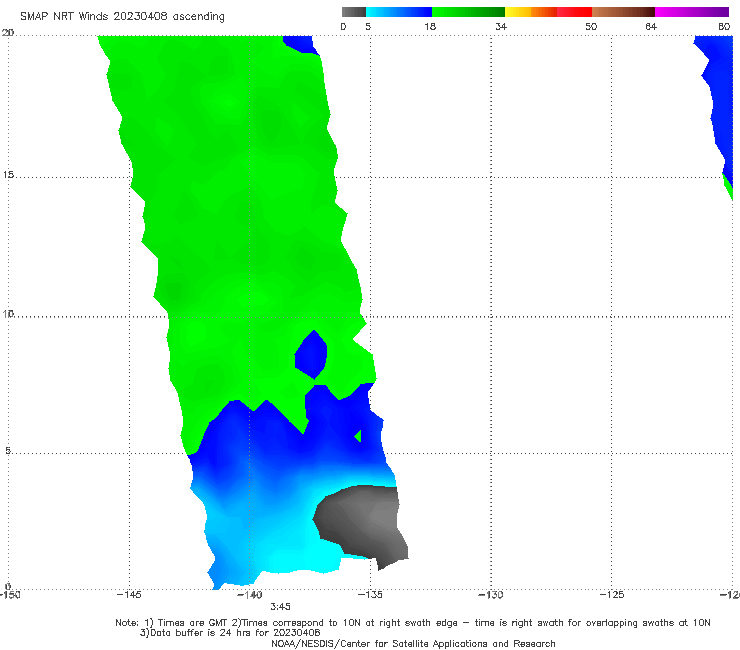Click the latitude axis label '10'
740x650 pixels.
tap(8, 313)
